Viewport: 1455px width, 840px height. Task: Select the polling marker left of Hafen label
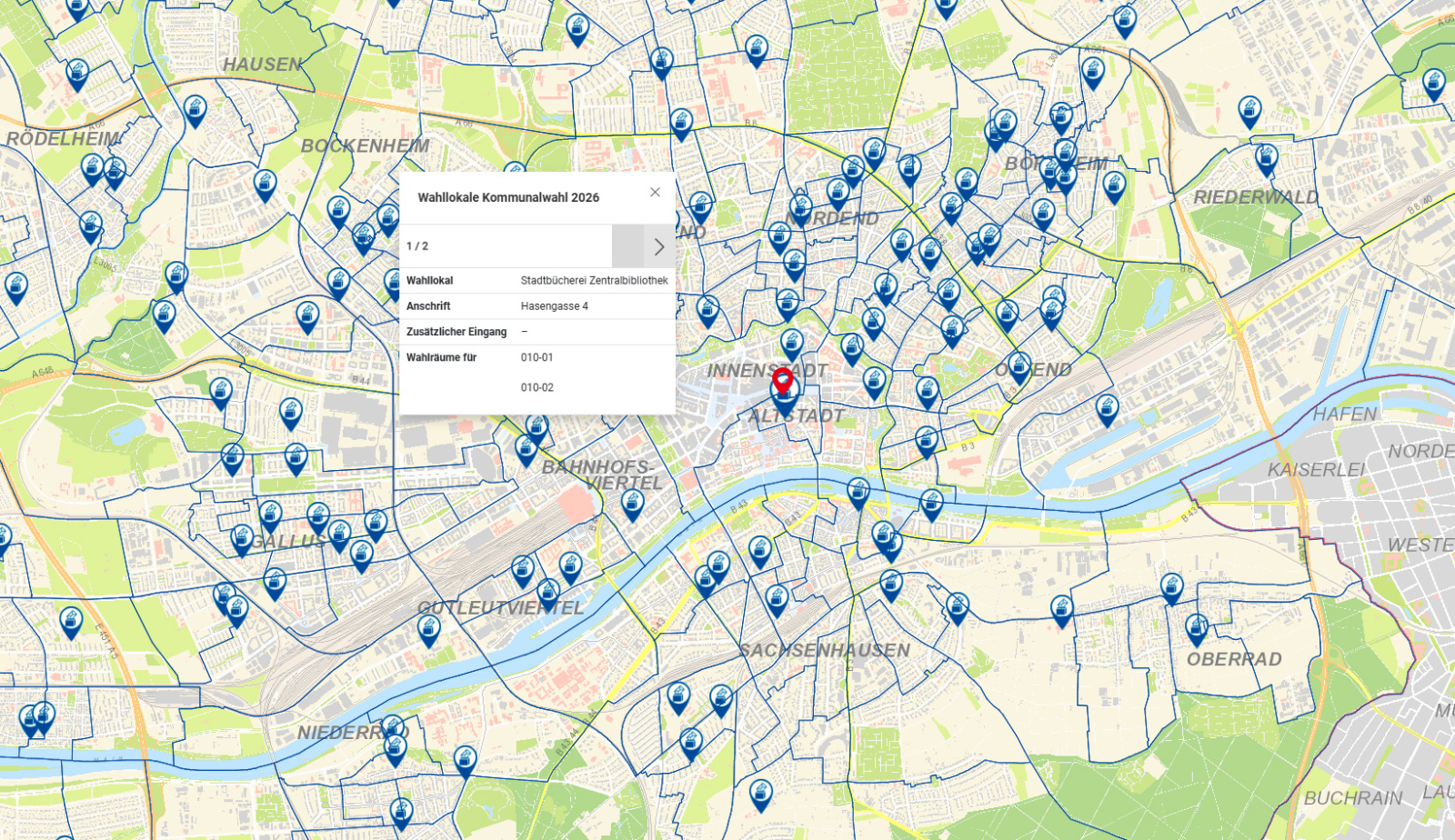1107,409
